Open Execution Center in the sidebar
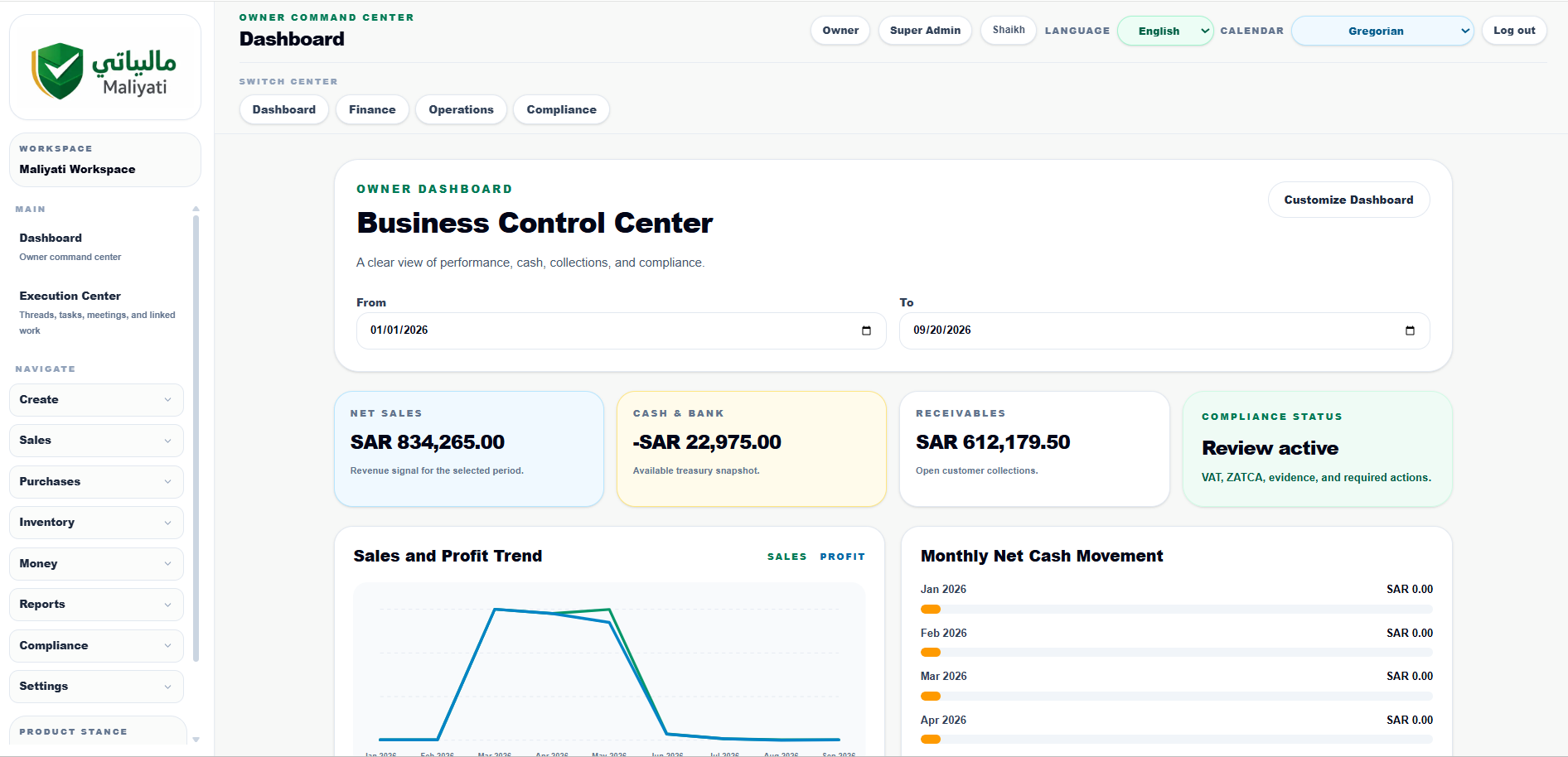 (96, 312)
